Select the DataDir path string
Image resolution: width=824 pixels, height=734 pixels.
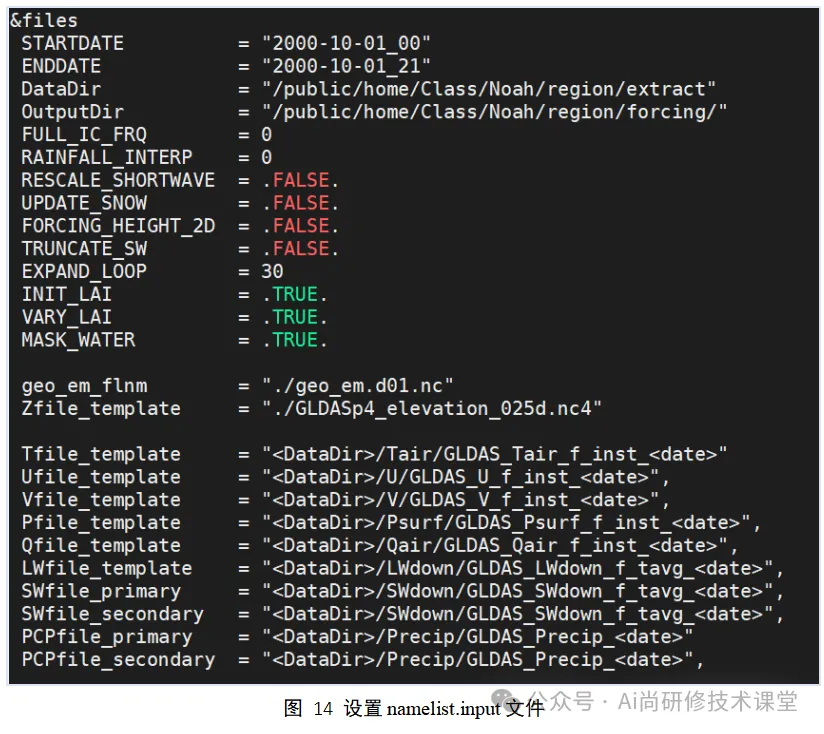pos(489,89)
